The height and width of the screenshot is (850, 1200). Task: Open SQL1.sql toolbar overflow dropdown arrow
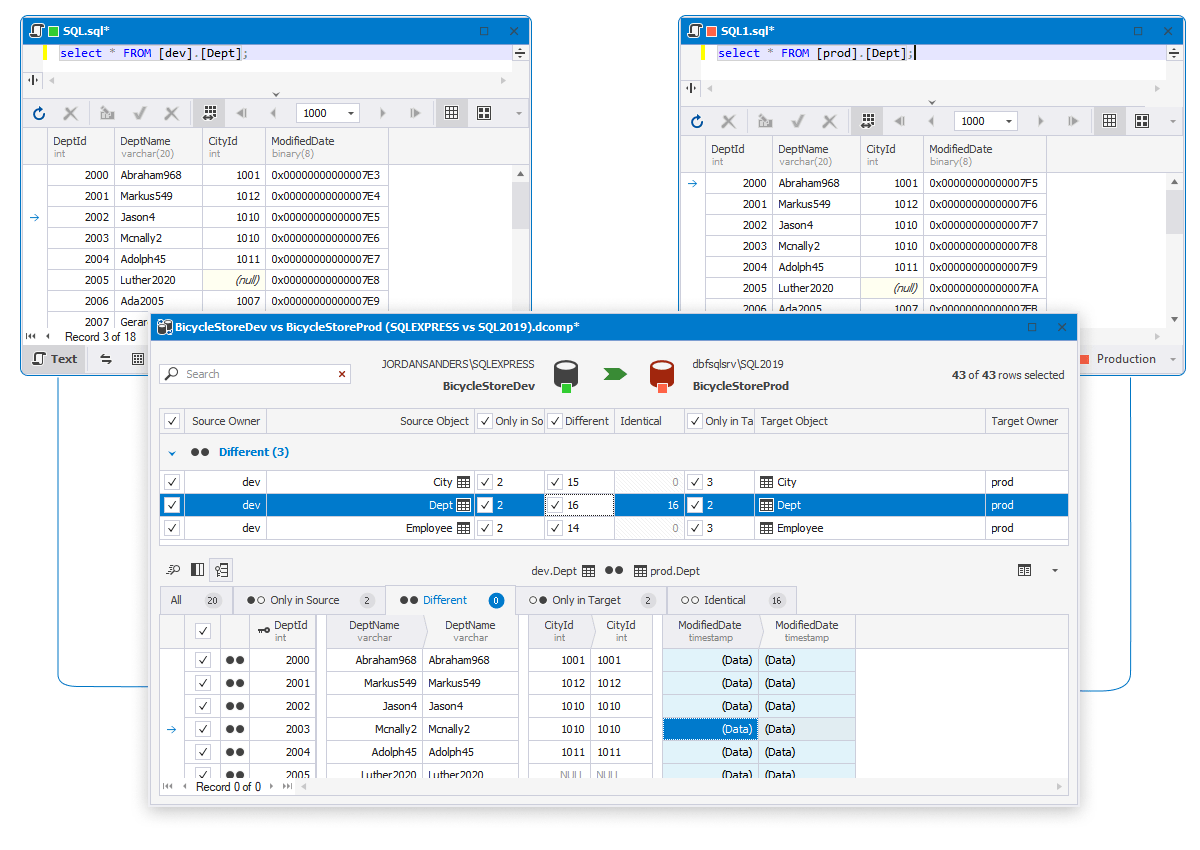[1175, 122]
